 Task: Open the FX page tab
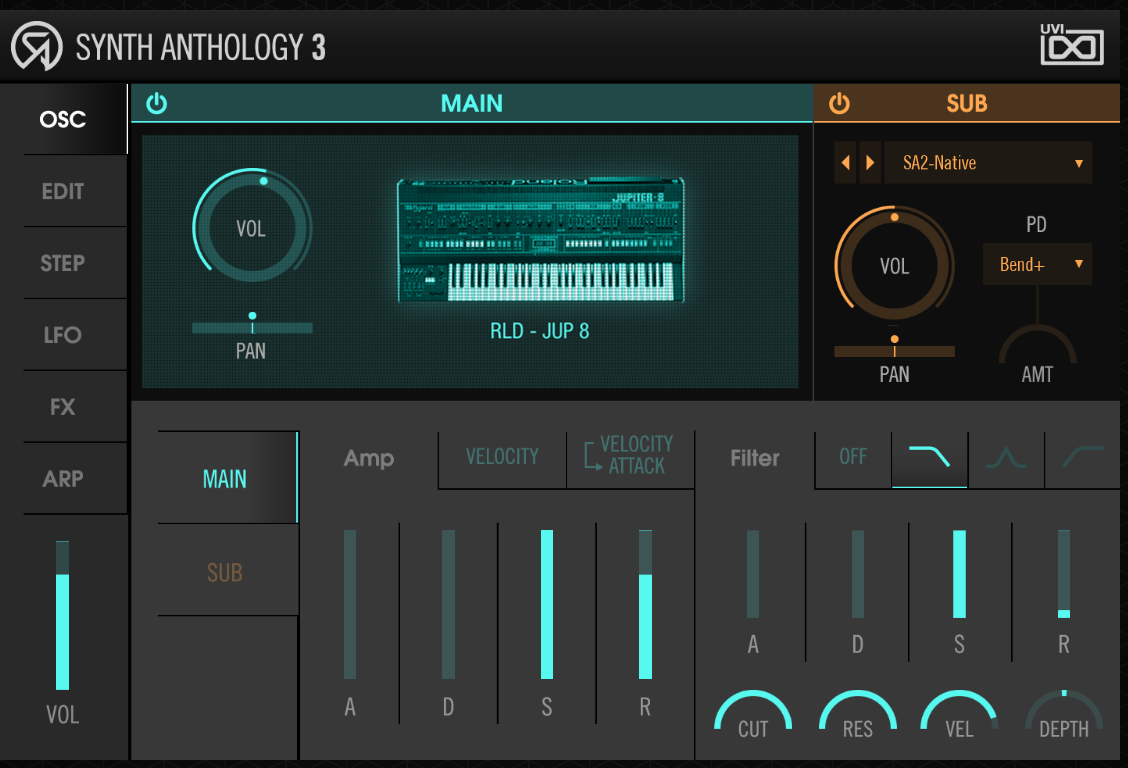pos(63,407)
